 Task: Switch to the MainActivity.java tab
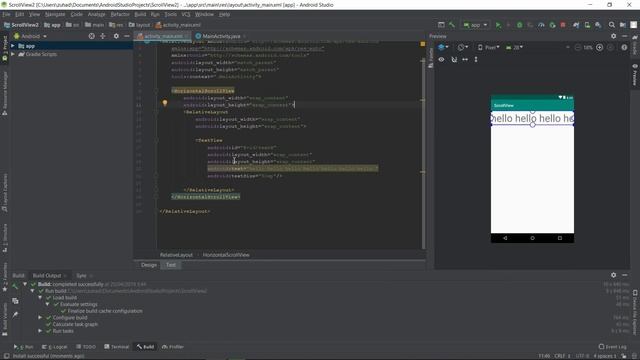click(x=220, y=36)
